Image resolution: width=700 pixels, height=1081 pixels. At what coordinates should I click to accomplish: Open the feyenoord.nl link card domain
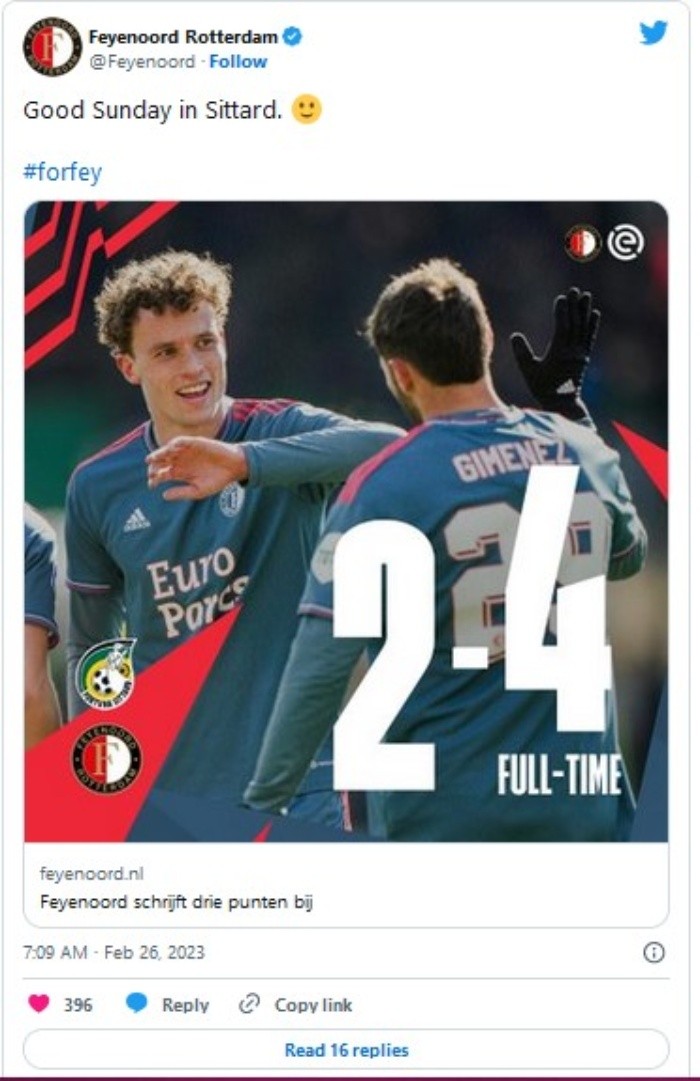point(92,873)
